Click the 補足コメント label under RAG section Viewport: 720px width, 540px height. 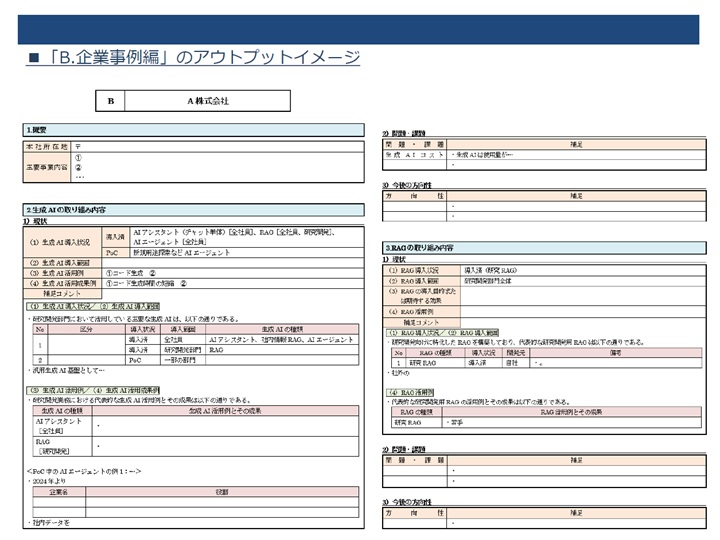(x=422, y=322)
